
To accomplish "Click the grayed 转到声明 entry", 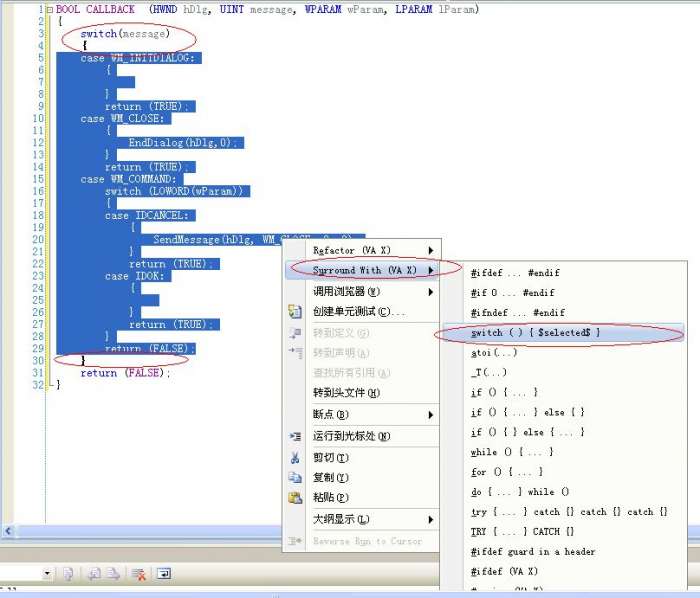I will pos(362,353).
